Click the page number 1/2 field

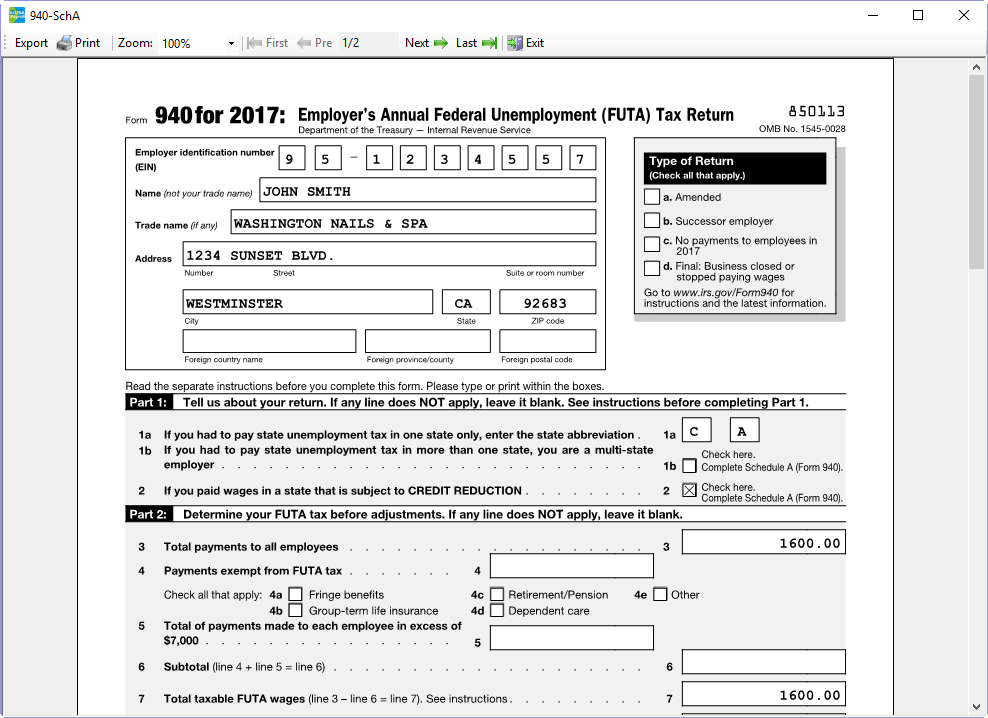[x=367, y=43]
